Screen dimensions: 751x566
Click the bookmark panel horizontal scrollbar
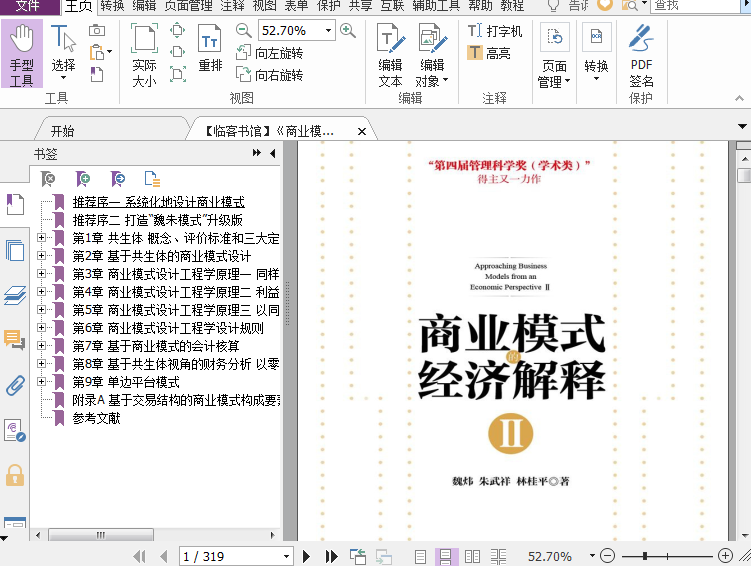coord(101,535)
